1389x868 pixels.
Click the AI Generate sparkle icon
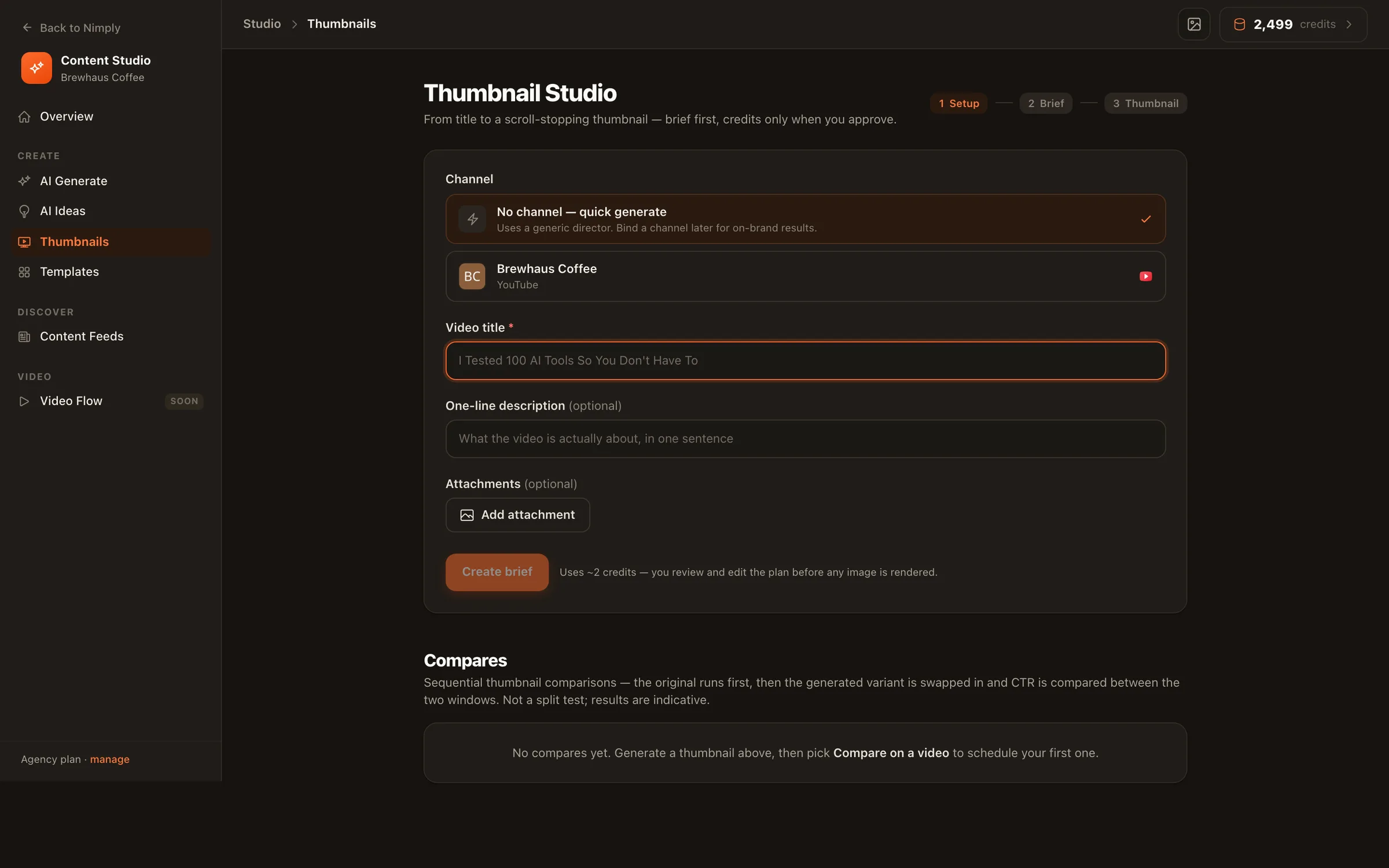pos(24,181)
